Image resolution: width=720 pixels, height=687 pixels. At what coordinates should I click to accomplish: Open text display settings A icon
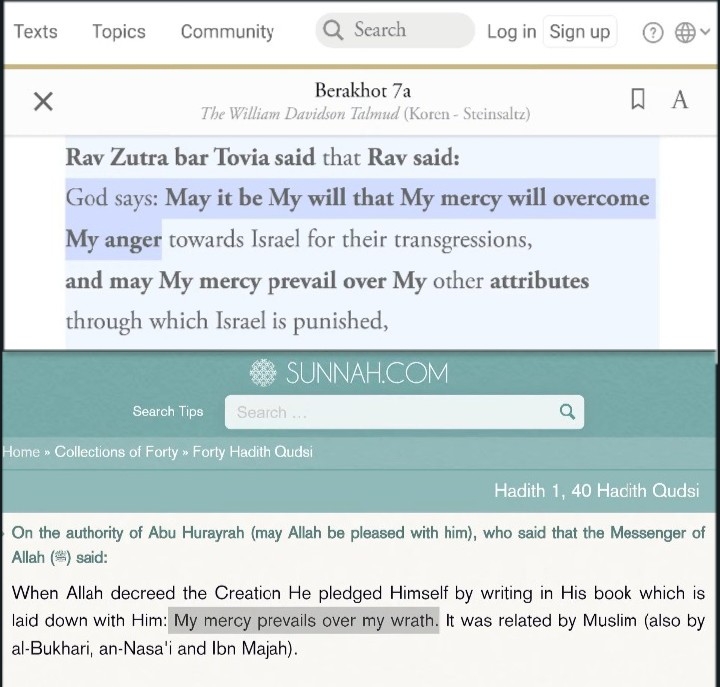coord(680,100)
